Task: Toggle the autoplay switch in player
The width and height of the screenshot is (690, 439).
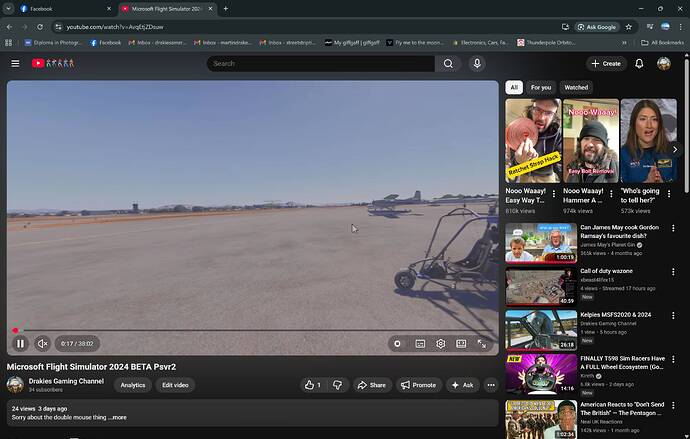Action: tap(398, 344)
